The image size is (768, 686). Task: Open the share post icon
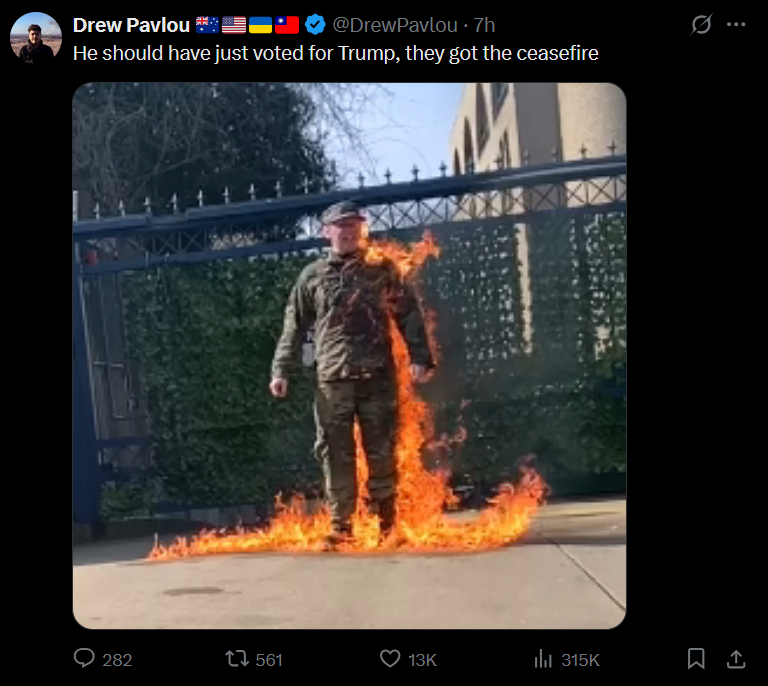(x=736, y=659)
